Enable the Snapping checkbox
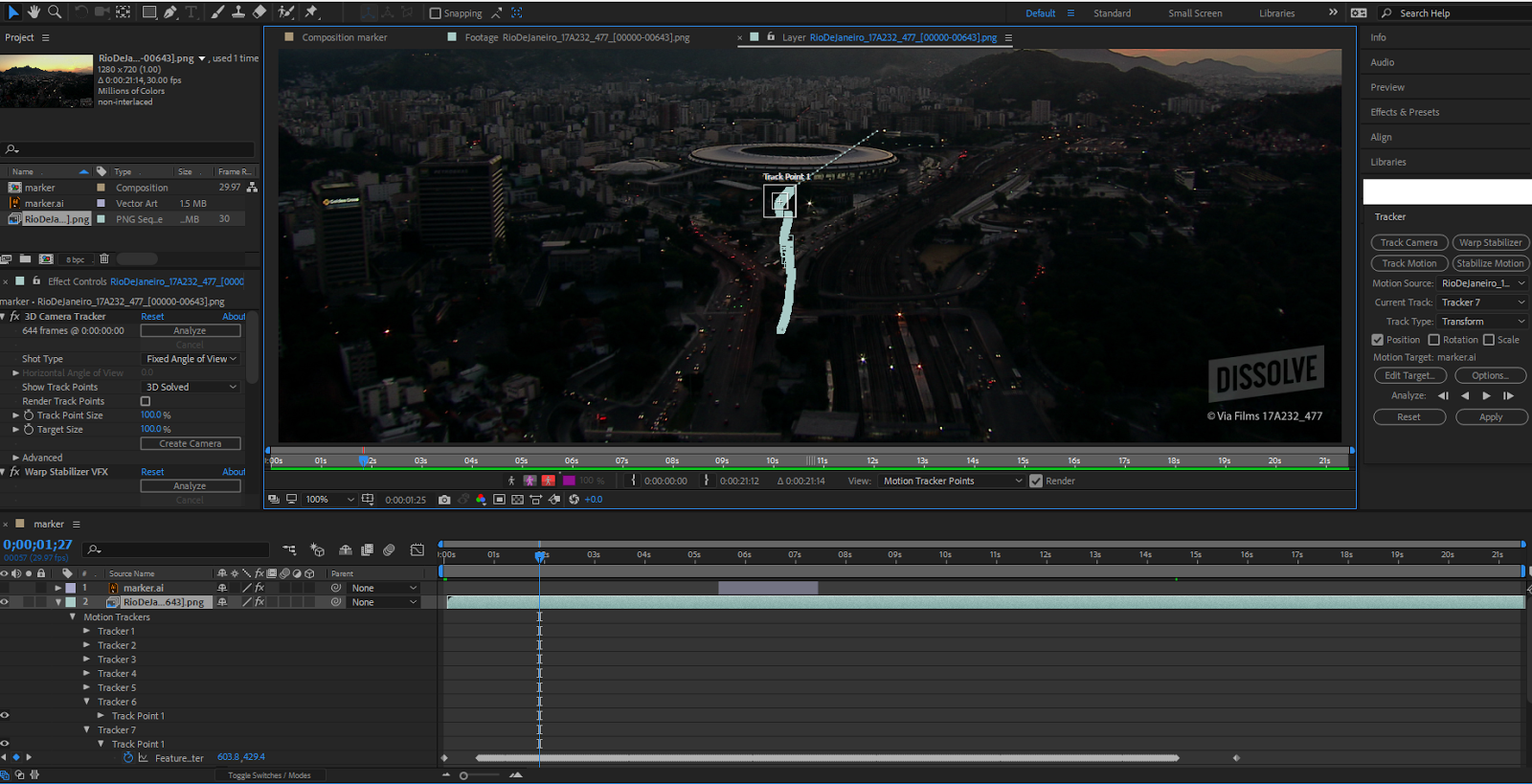The image size is (1532, 784). [x=436, y=13]
